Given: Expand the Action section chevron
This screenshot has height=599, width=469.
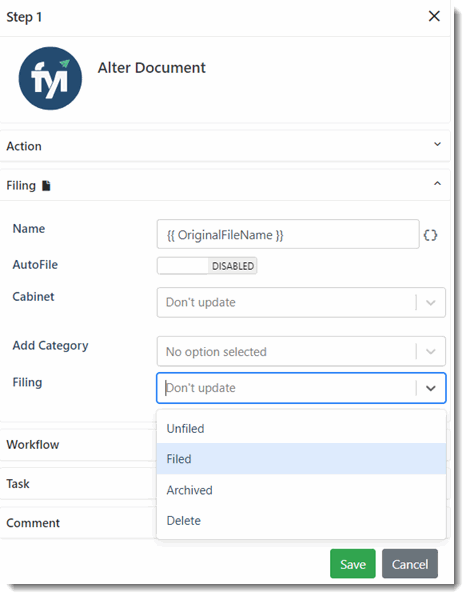Looking at the screenshot, I should pyautogui.click(x=437, y=144).
